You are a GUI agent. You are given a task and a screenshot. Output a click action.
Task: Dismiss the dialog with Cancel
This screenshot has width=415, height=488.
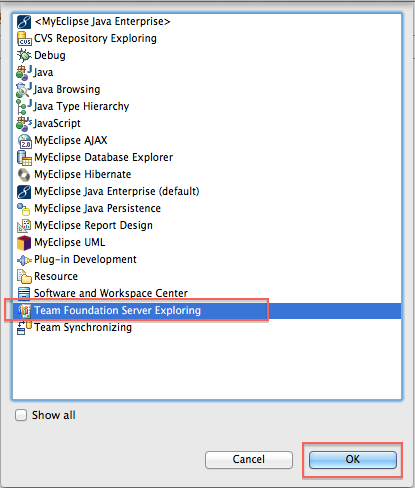point(249,459)
